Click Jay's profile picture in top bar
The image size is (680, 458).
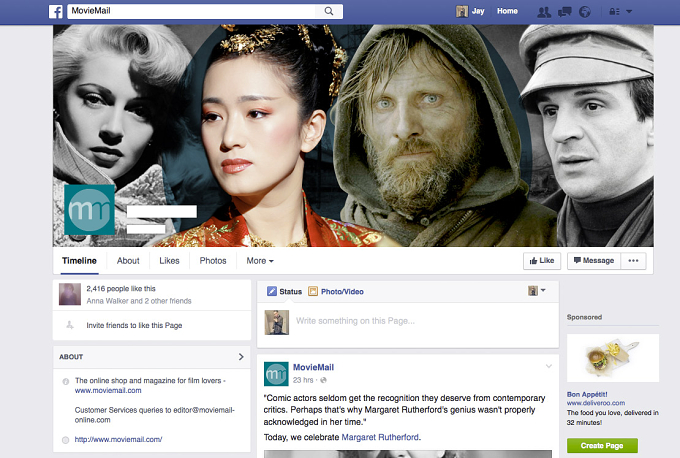[x=461, y=11]
